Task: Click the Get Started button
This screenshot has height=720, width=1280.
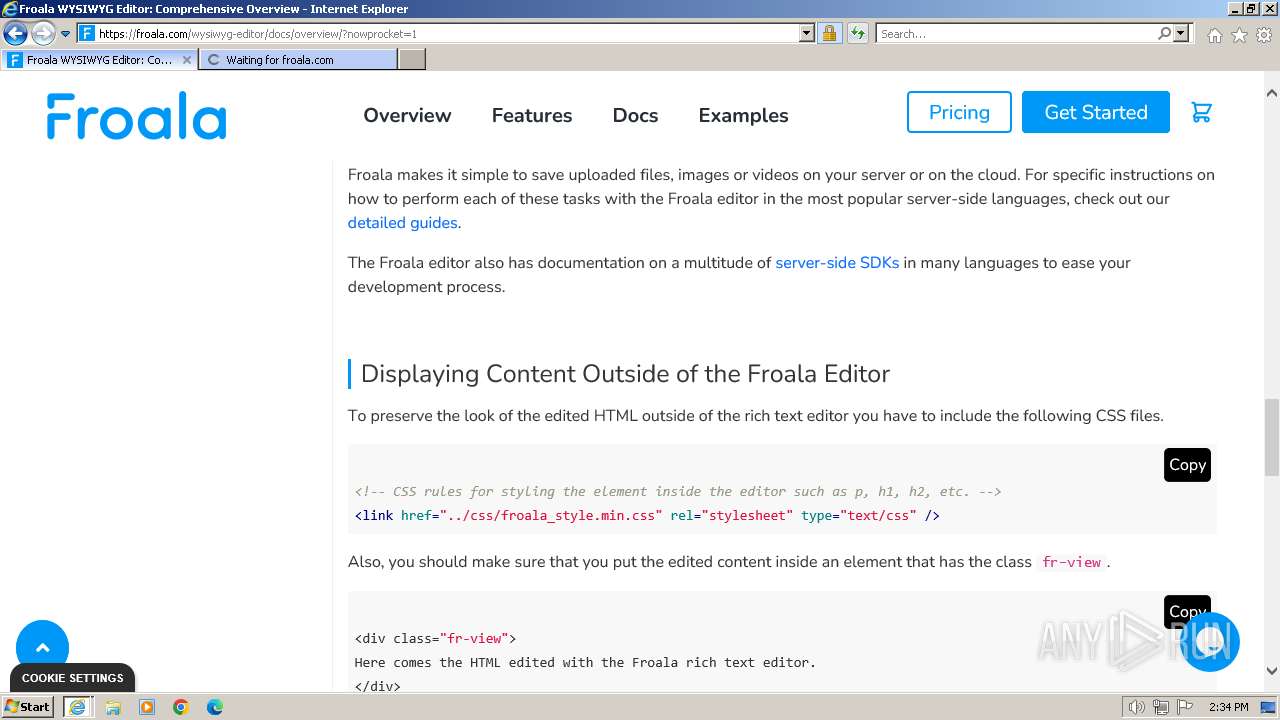Action: [x=1096, y=112]
